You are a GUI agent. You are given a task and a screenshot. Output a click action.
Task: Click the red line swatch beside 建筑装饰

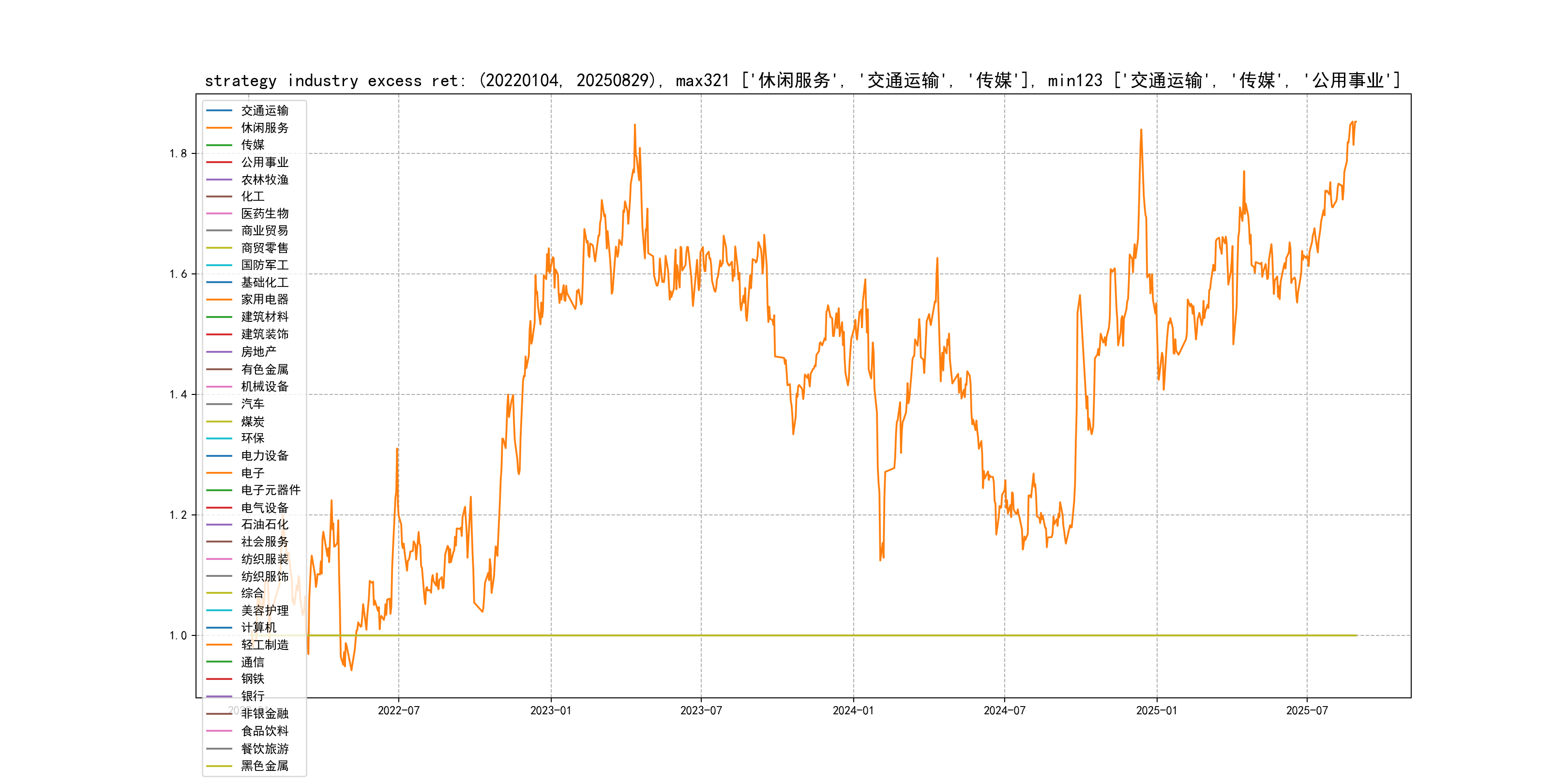(219, 334)
